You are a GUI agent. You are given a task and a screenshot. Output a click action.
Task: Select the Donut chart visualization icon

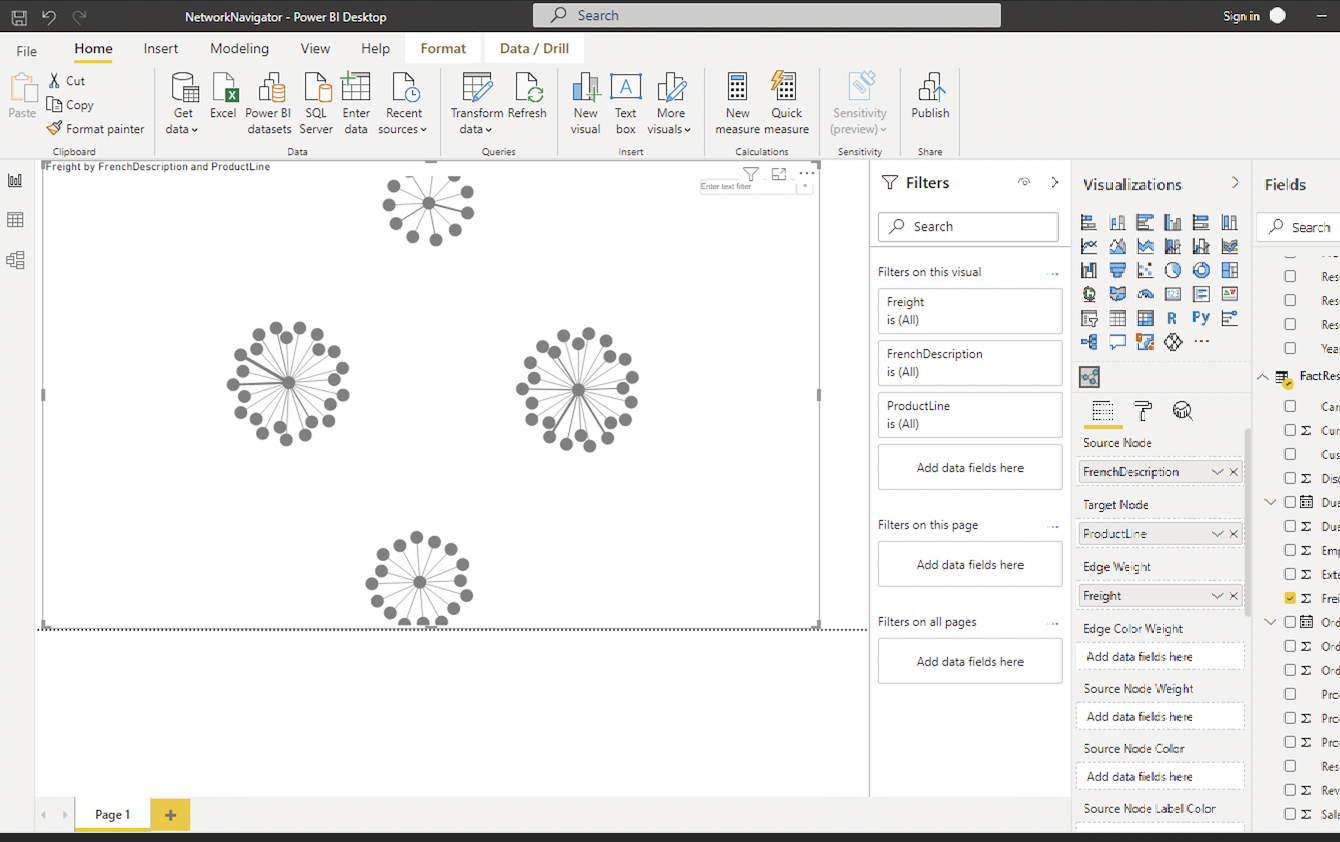click(x=1201, y=269)
